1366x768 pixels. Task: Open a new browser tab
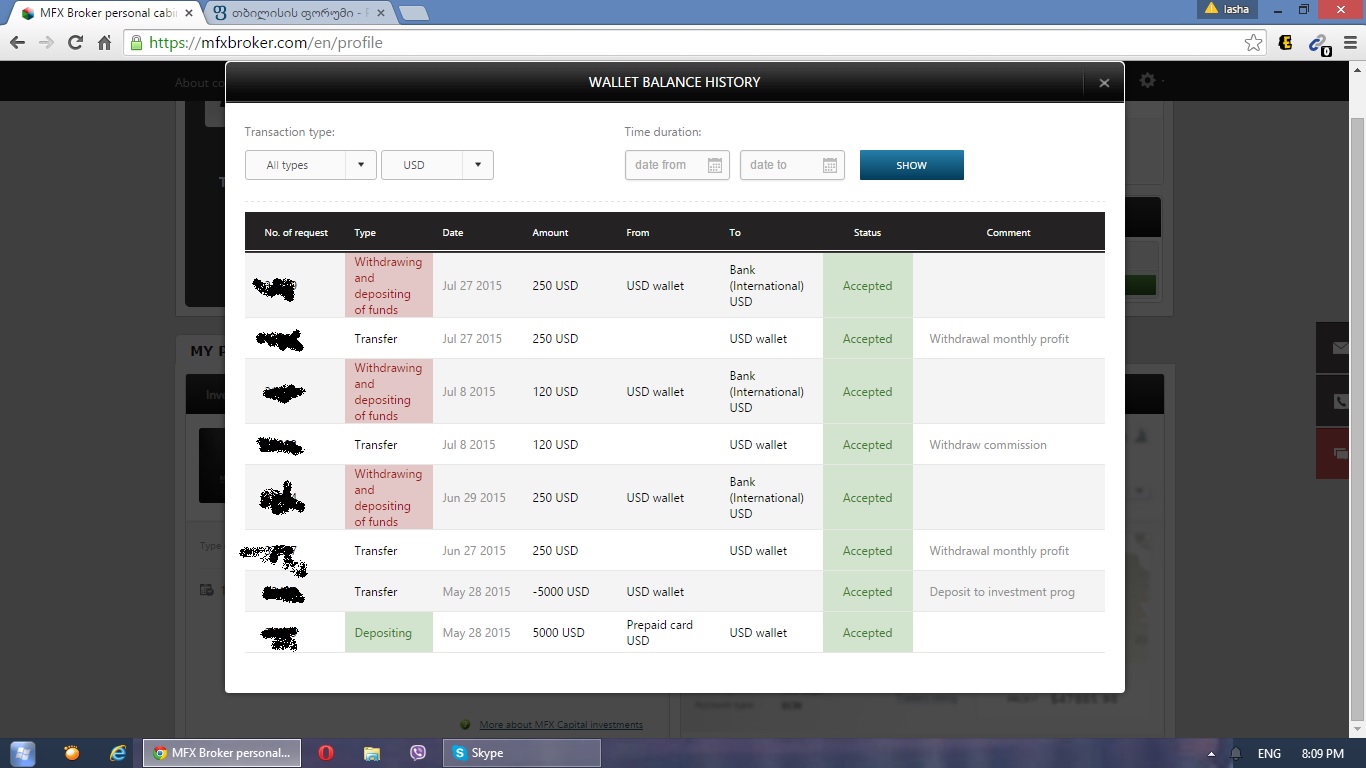[414, 13]
